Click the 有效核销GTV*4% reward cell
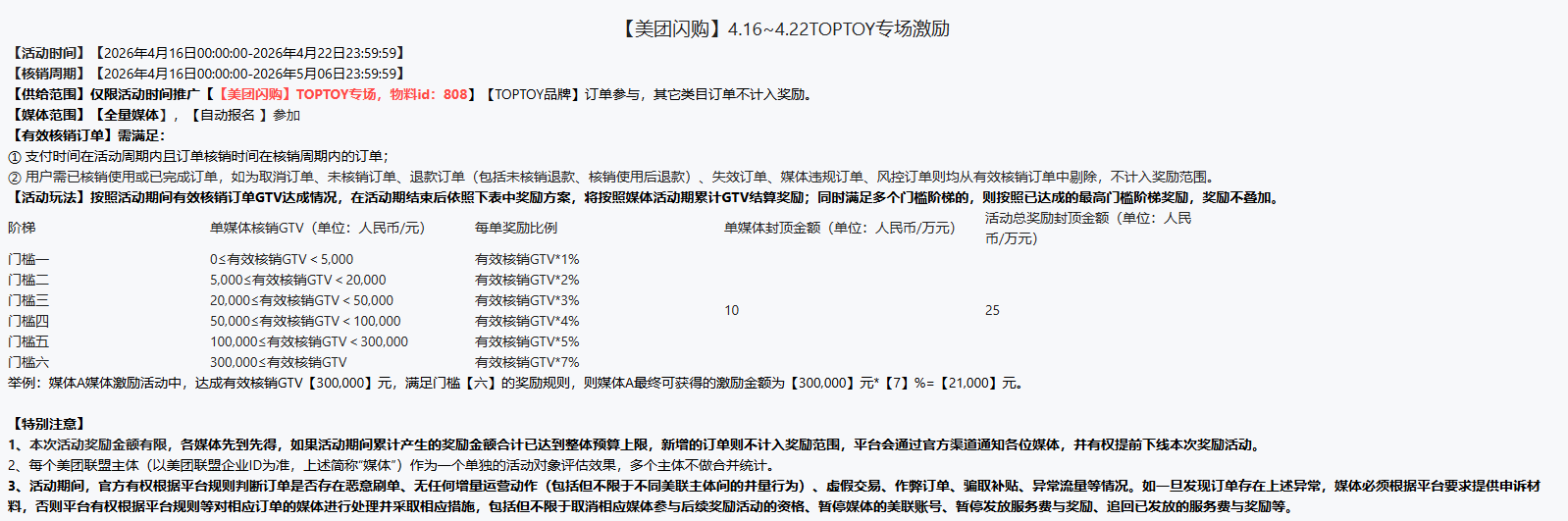This screenshot has height=521, width=1568. [x=527, y=321]
